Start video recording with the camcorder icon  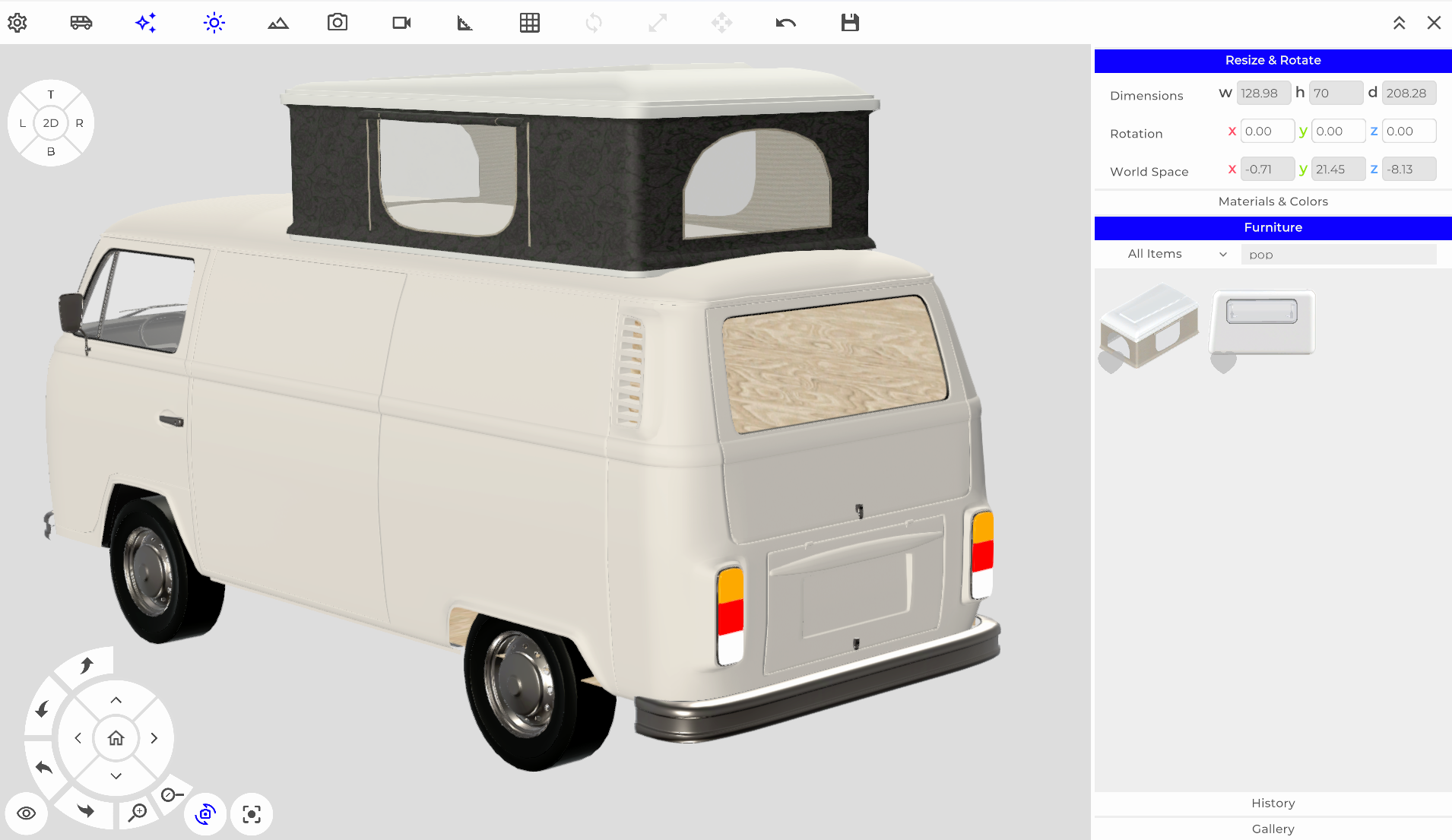tap(401, 23)
